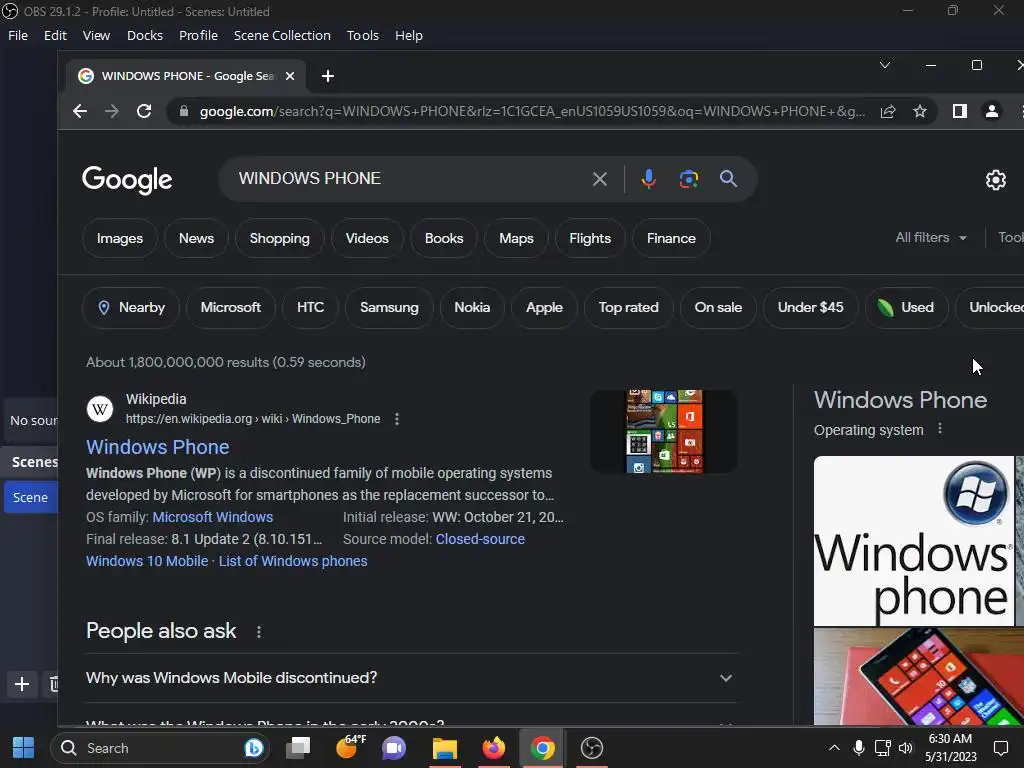1024x768 pixels.
Task: Switch to Shopping search results
Action: click(x=280, y=238)
